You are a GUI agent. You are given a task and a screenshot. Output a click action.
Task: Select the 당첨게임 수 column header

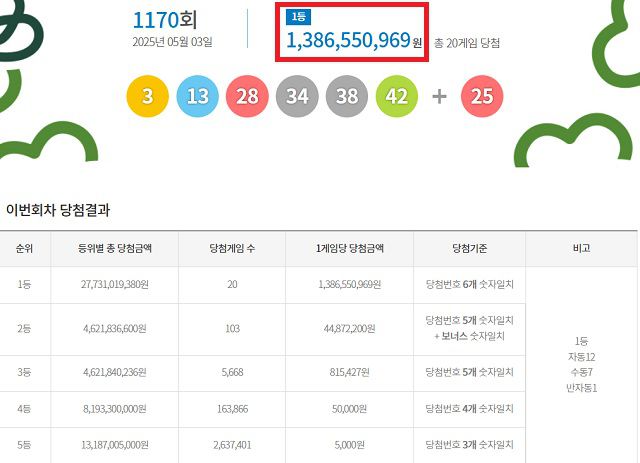[232, 248]
